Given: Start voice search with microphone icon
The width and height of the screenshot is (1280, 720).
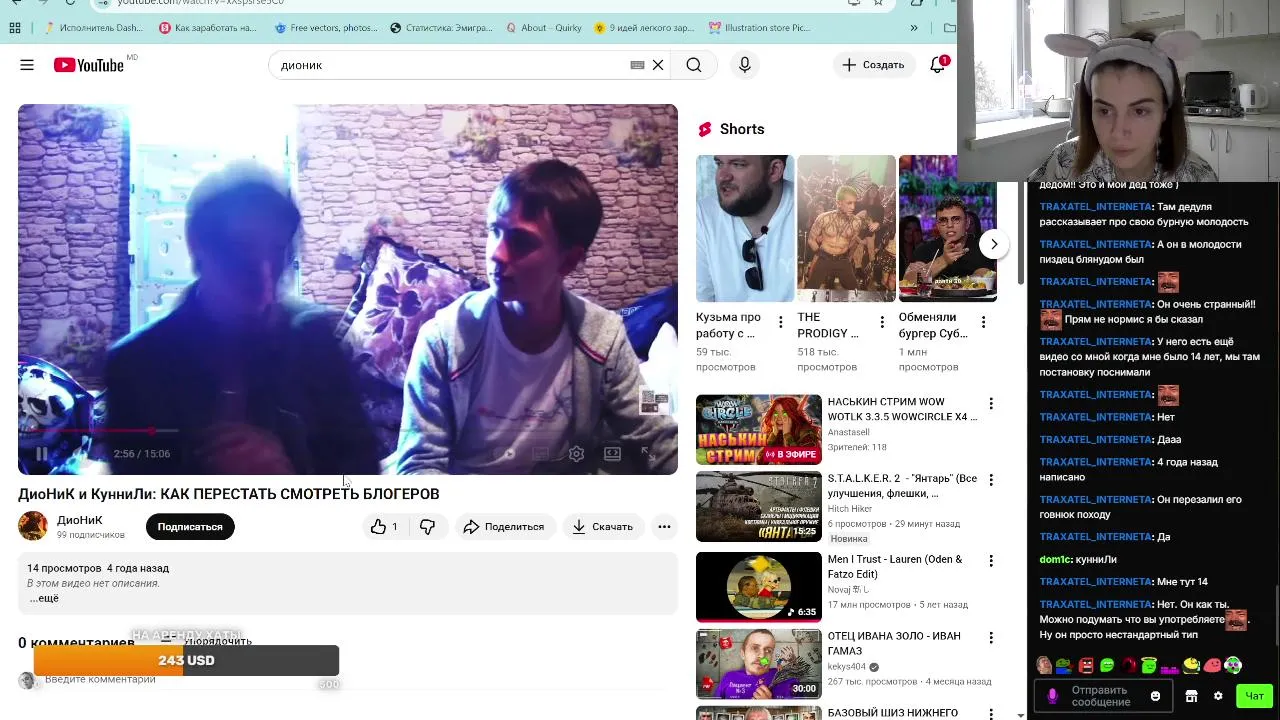Looking at the screenshot, I should pyautogui.click(x=744, y=65).
